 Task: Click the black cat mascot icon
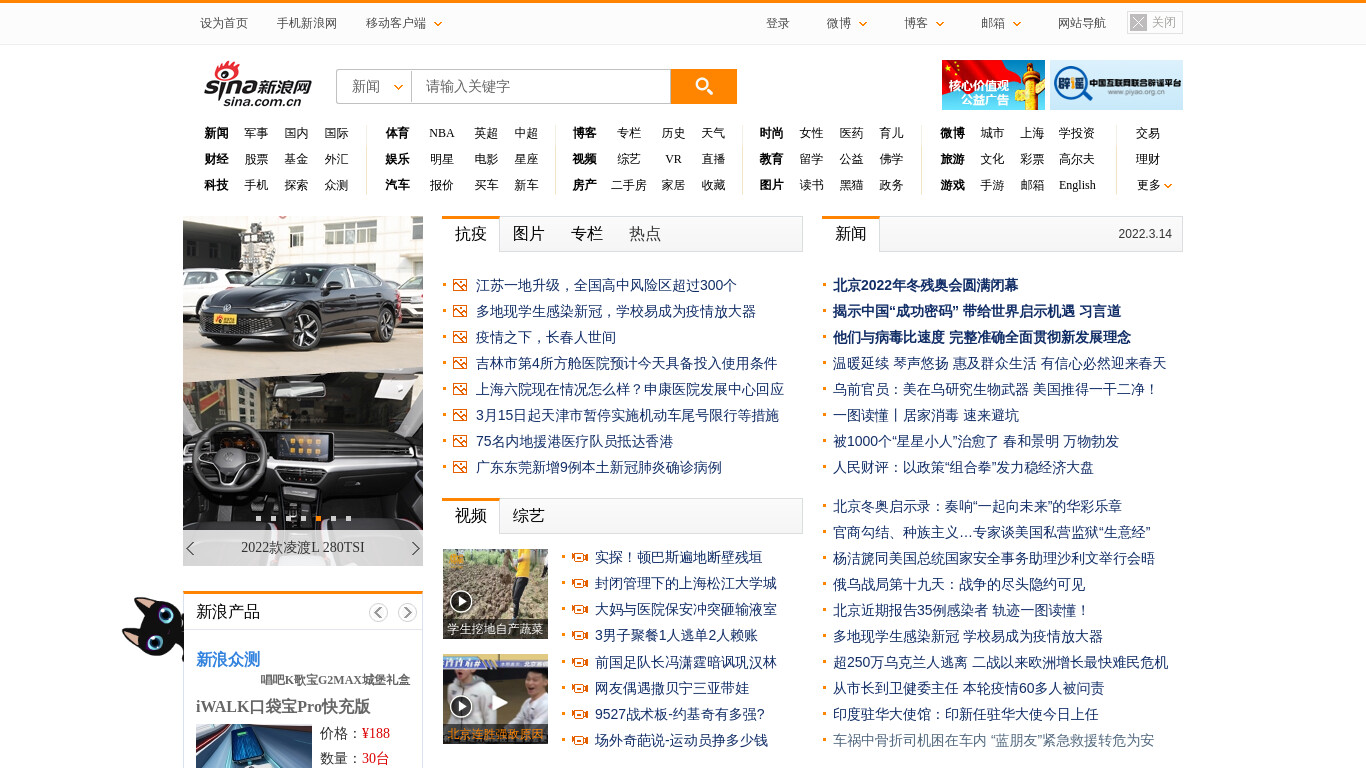pyautogui.click(x=152, y=629)
